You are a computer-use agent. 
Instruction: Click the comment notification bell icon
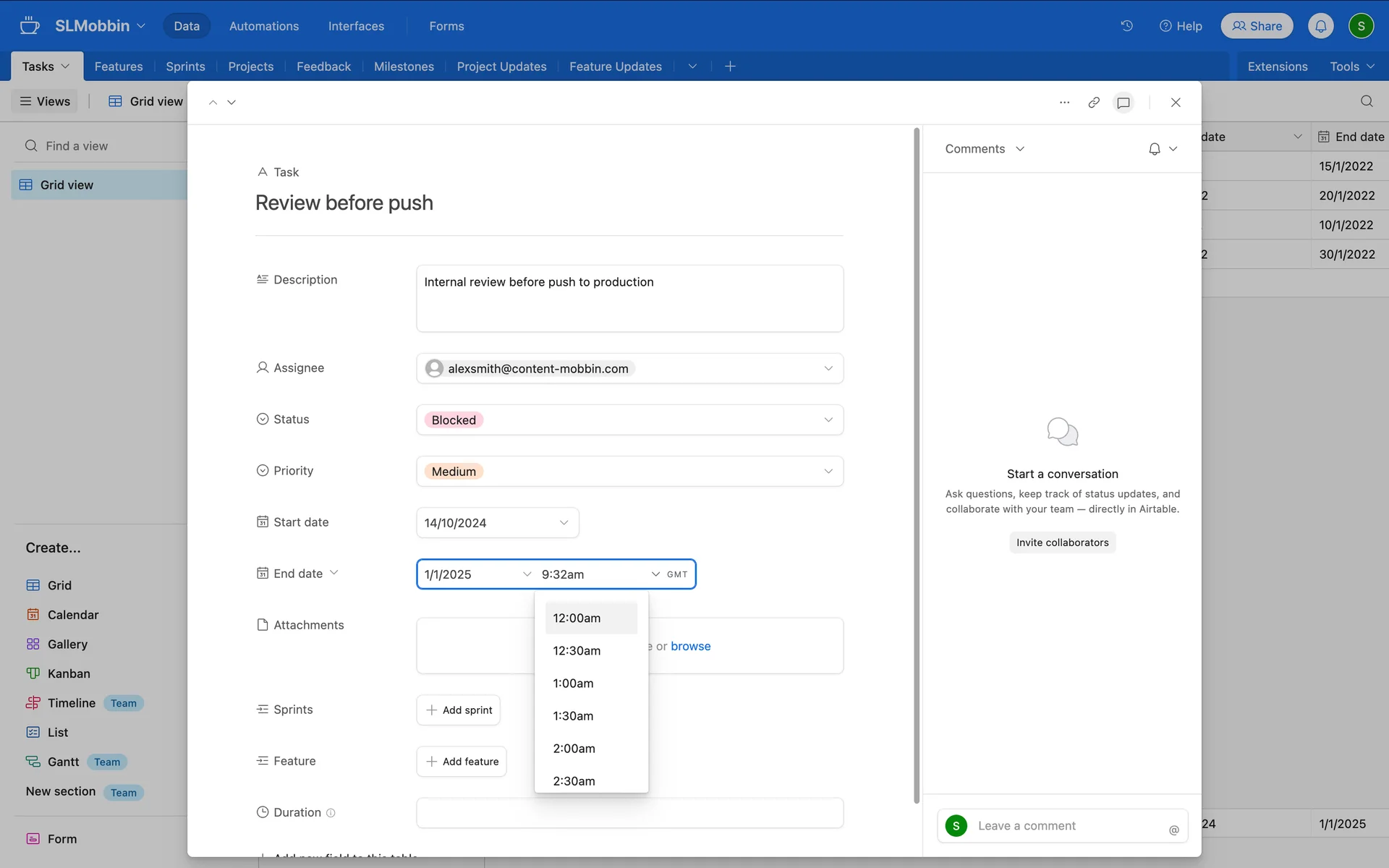click(1155, 149)
